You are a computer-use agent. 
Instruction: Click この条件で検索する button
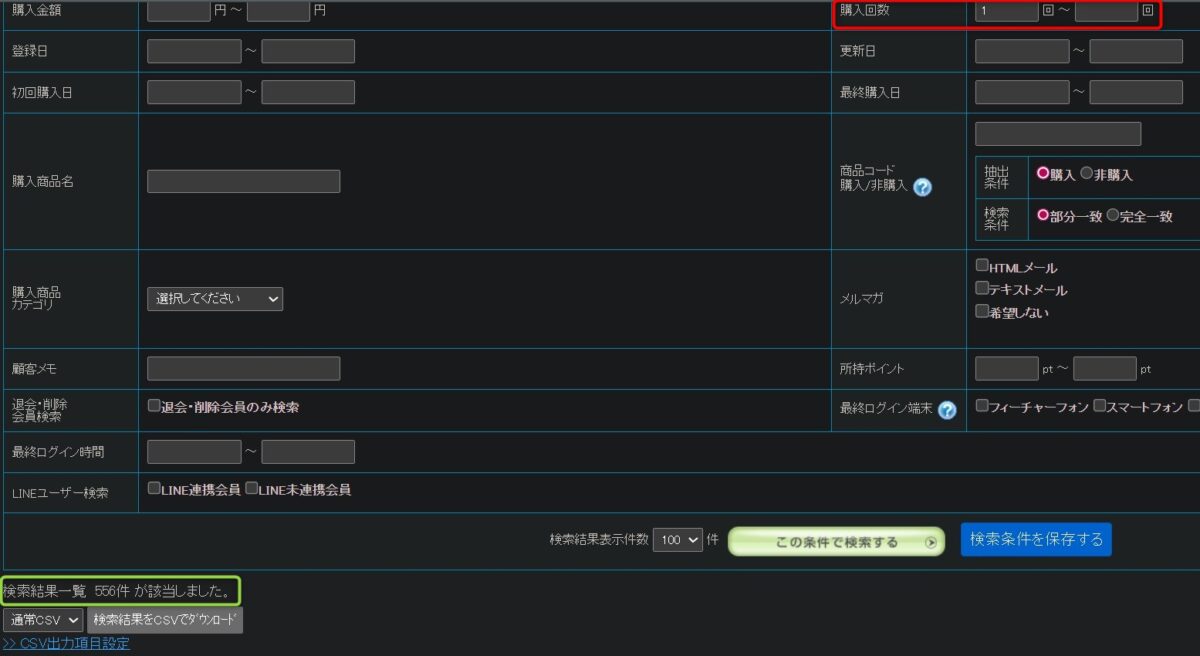pyautogui.click(x=836, y=542)
